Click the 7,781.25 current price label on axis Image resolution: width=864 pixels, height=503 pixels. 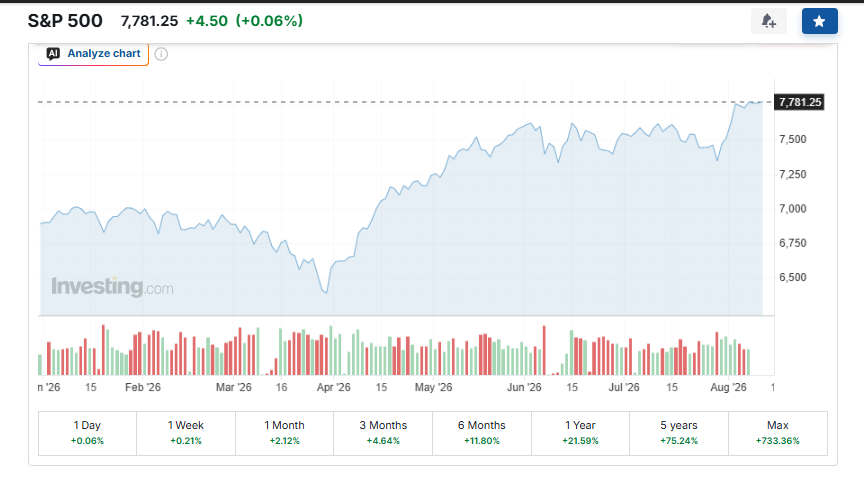[800, 102]
